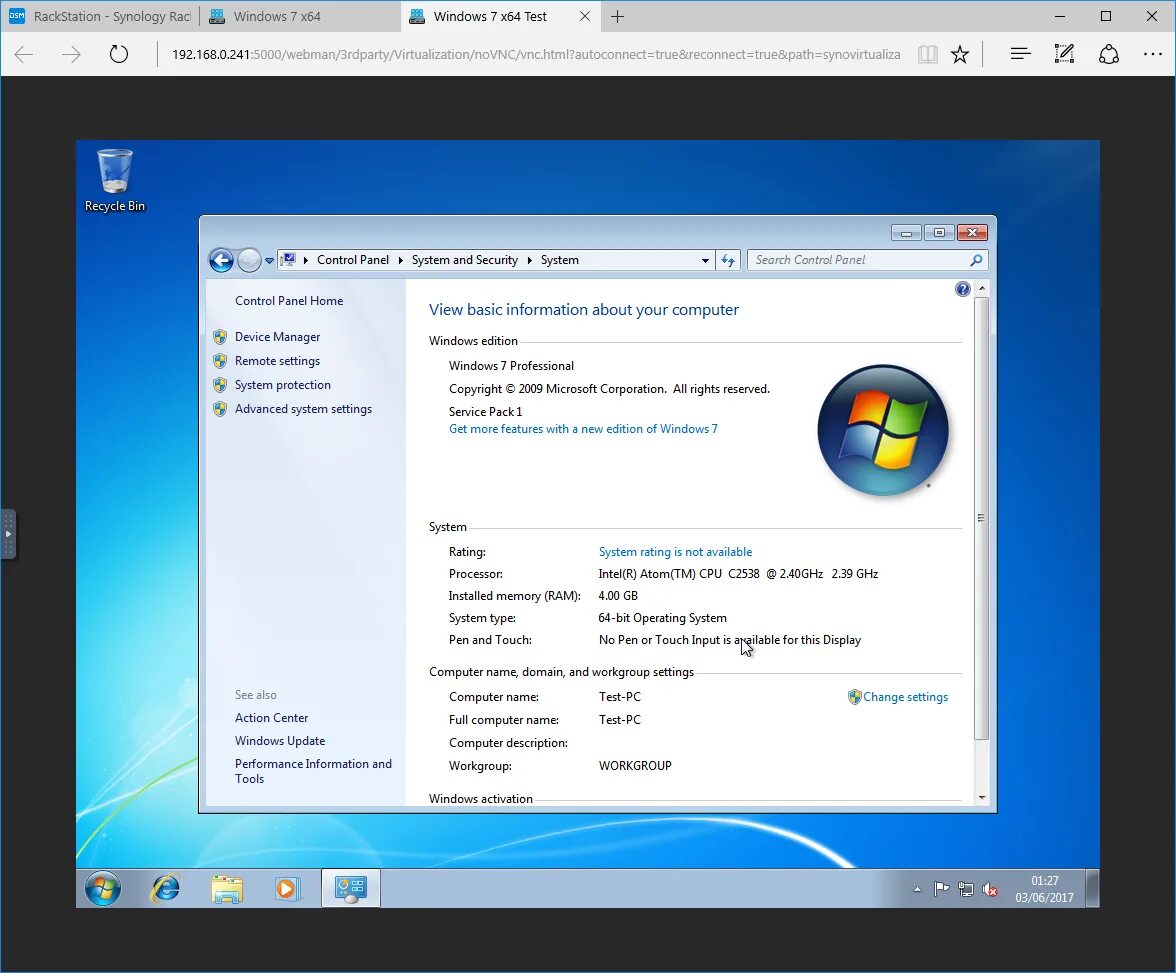Open Windows Explorer folder icon in taskbar
The width and height of the screenshot is (1176, 973).
coord(226,889)
